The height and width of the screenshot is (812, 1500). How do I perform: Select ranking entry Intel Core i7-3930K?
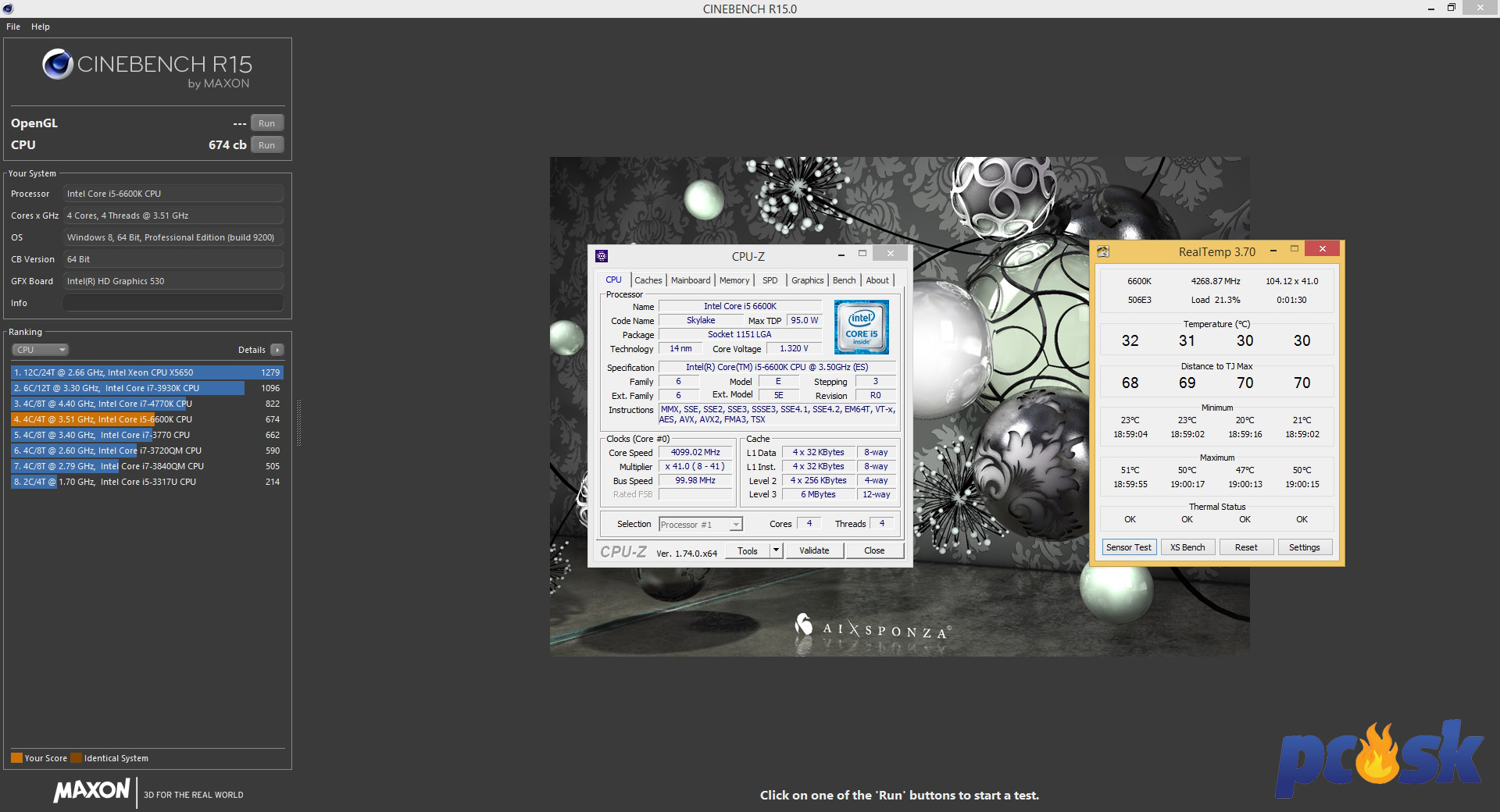tap(147, 388)
